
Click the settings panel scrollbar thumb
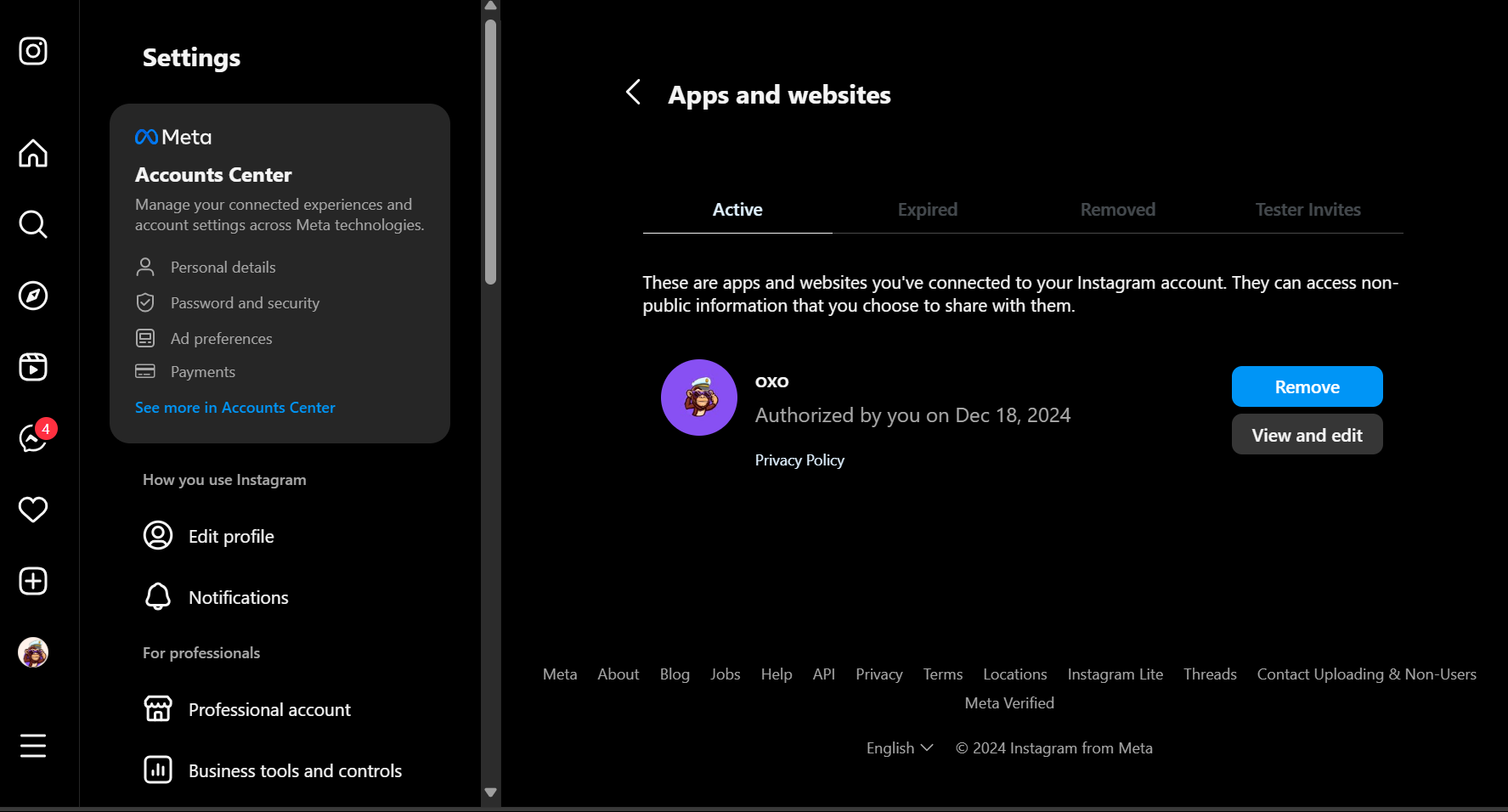tap(490, 151)
